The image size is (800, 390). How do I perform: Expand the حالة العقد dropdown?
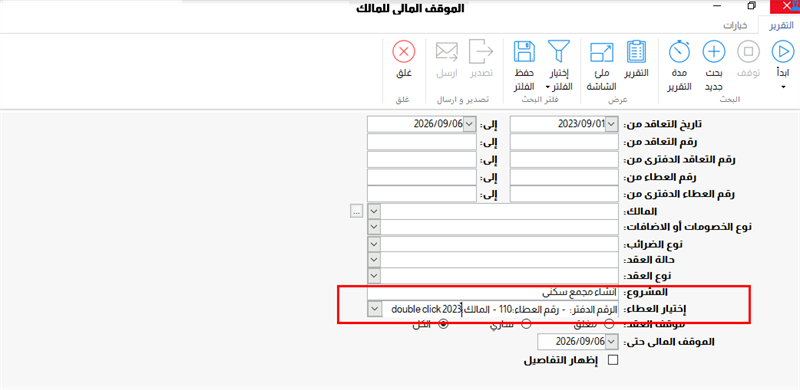(374, 259)
